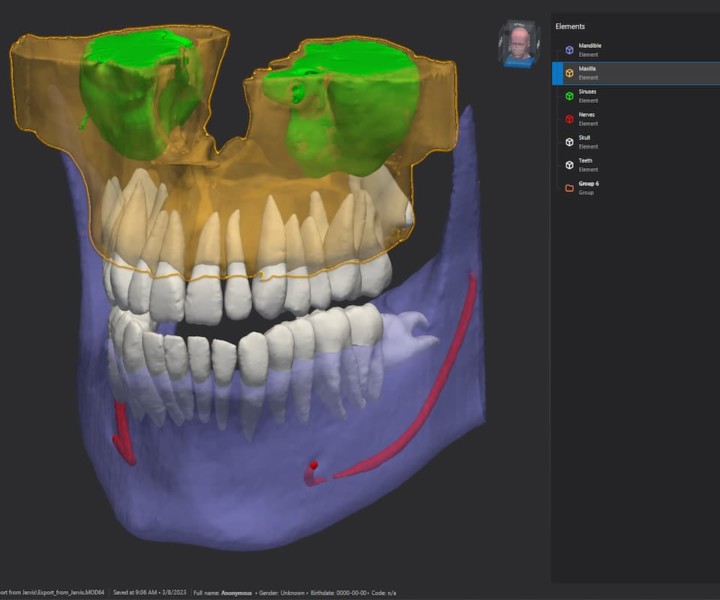Click the Elements panel heading
The width and height of the screenshot is (720, 600).
(570, 27)
